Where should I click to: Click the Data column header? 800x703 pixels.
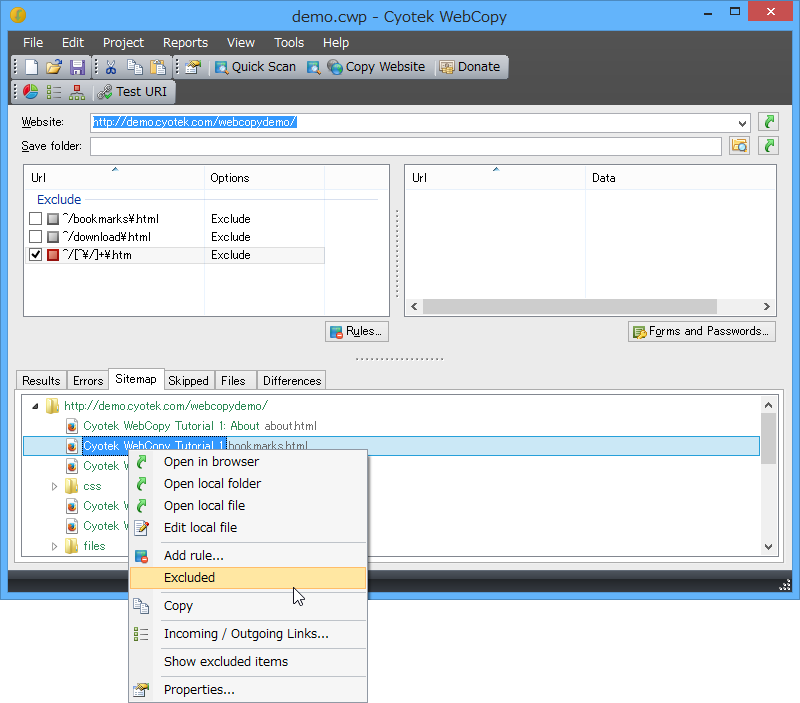(x=679, y=178)
